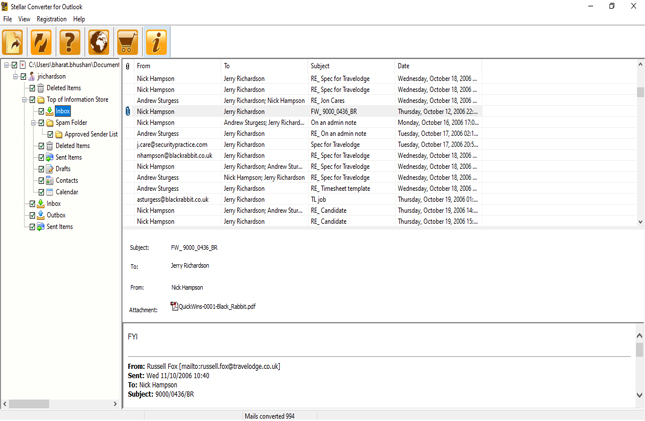The image size is (645, 421).
Task: Open the QuickWins PDF attachment icon
Action: click(174, 306)
